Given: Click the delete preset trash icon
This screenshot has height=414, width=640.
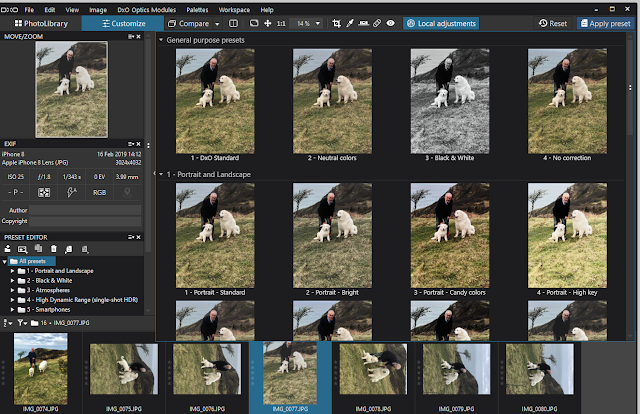Looking at the screenshot, I should [x=54, y=248].
